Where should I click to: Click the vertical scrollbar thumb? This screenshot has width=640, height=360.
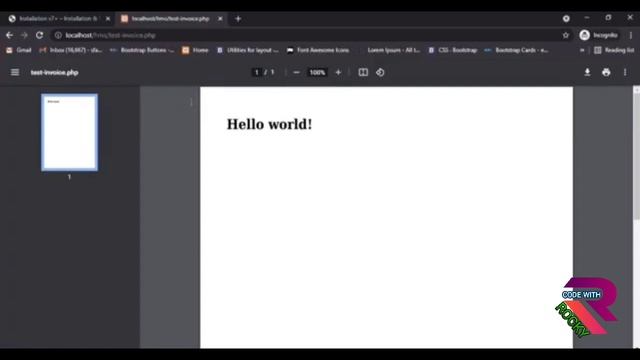tap(636, 157)
